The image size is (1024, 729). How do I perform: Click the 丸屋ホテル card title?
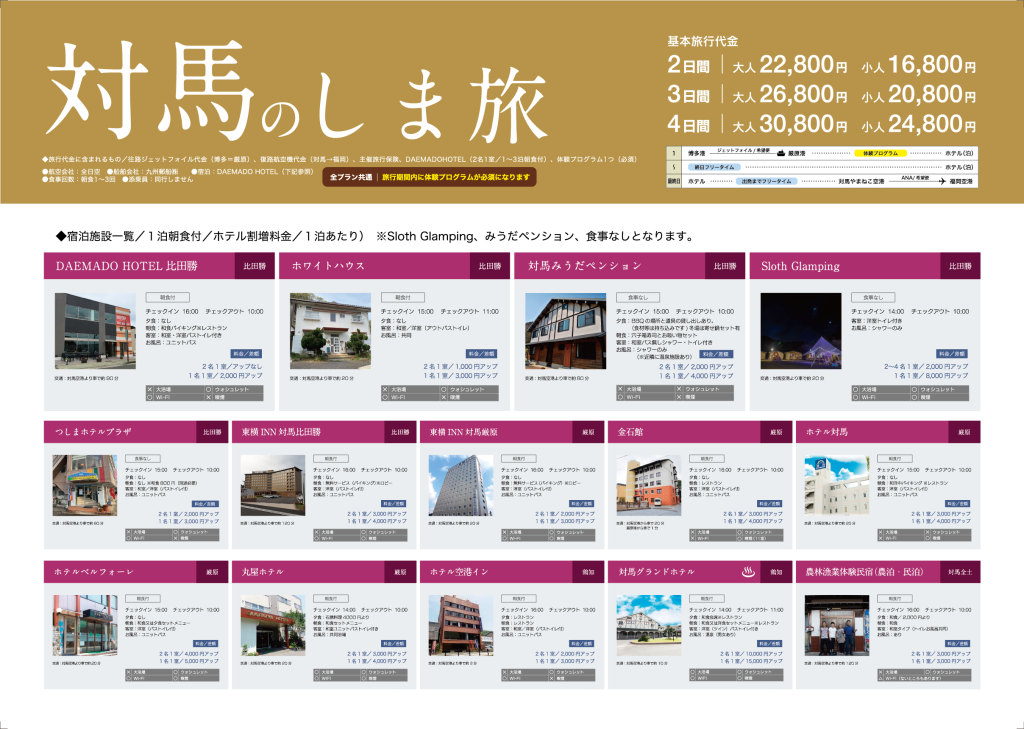[263, 572]
